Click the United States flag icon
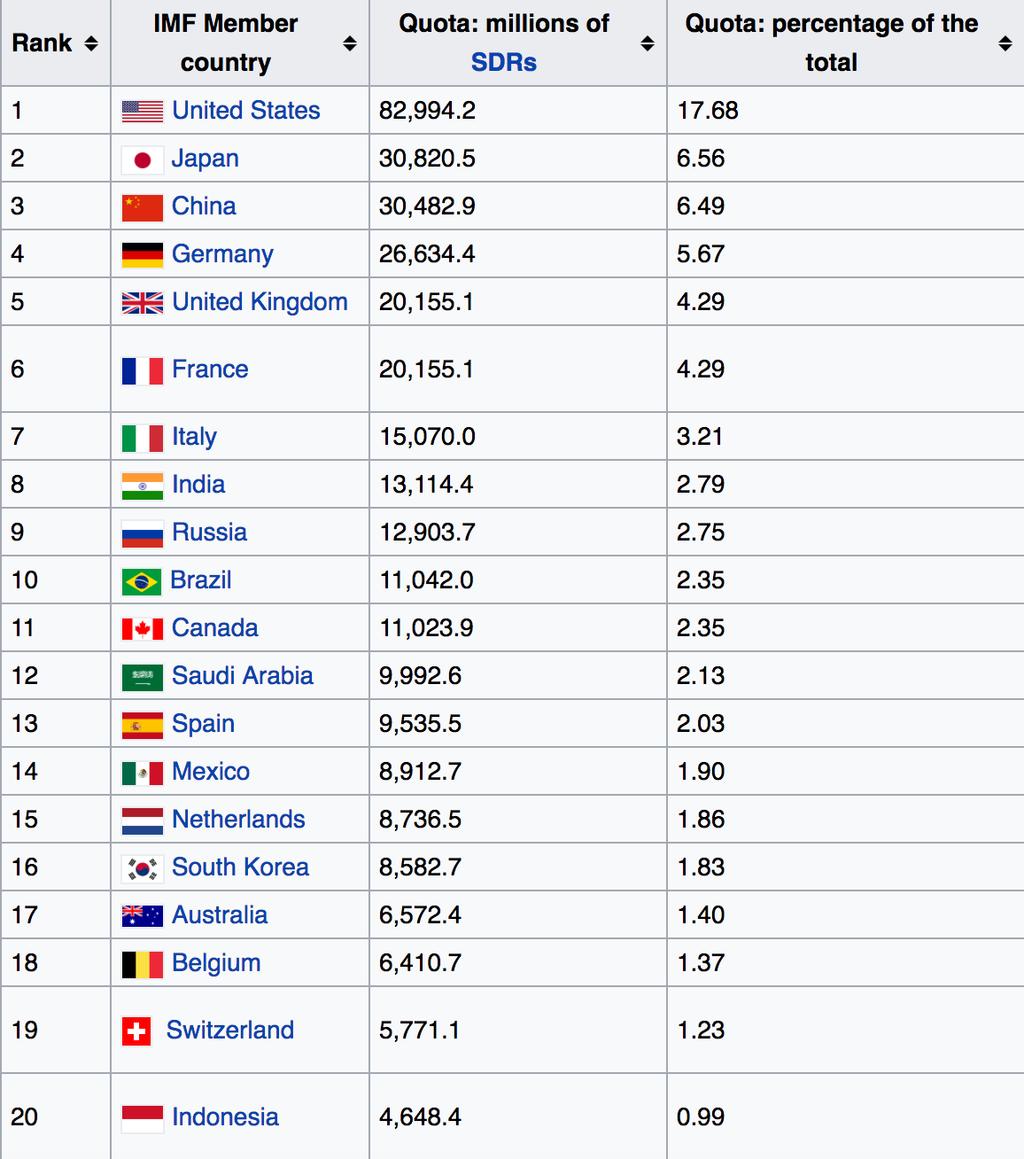Screen dimensions: 1024x1159 pyautogui.click(x=142, y=112)
